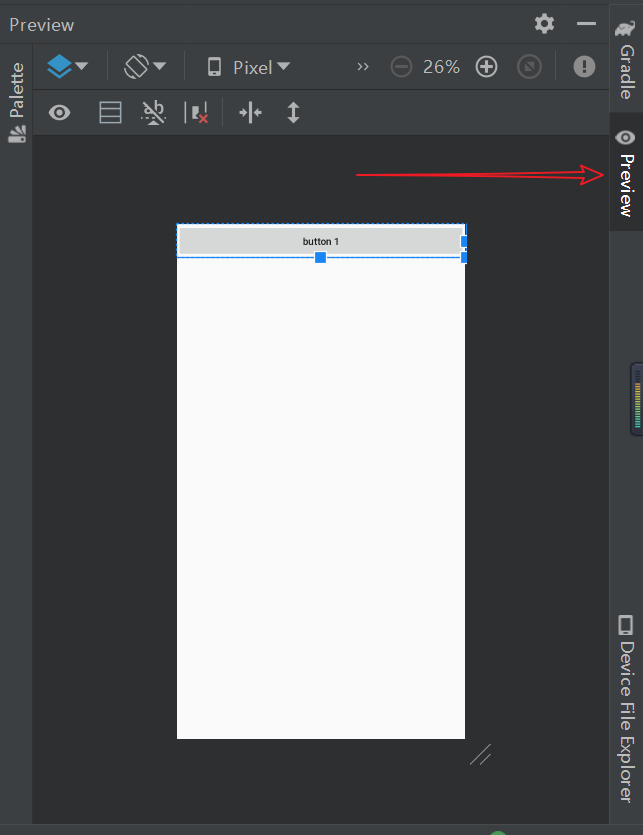Image resolution: width=643 pixels, height=835 pixels.
Task: Zoom out the layout preview
Action: [401, 67]
